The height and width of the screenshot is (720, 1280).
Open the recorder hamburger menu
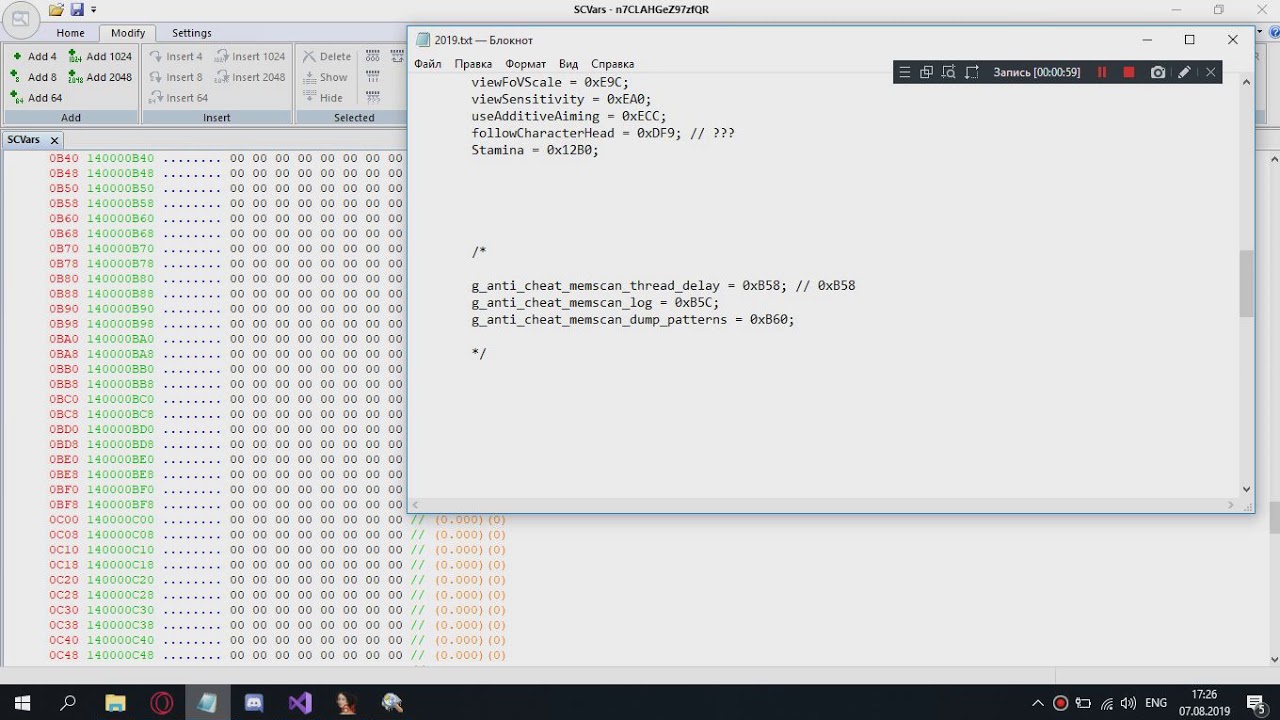coord(905,72)
